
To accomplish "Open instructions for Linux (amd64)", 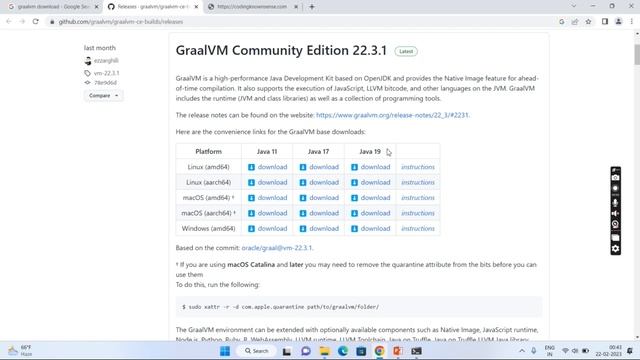I will point(418,167).
